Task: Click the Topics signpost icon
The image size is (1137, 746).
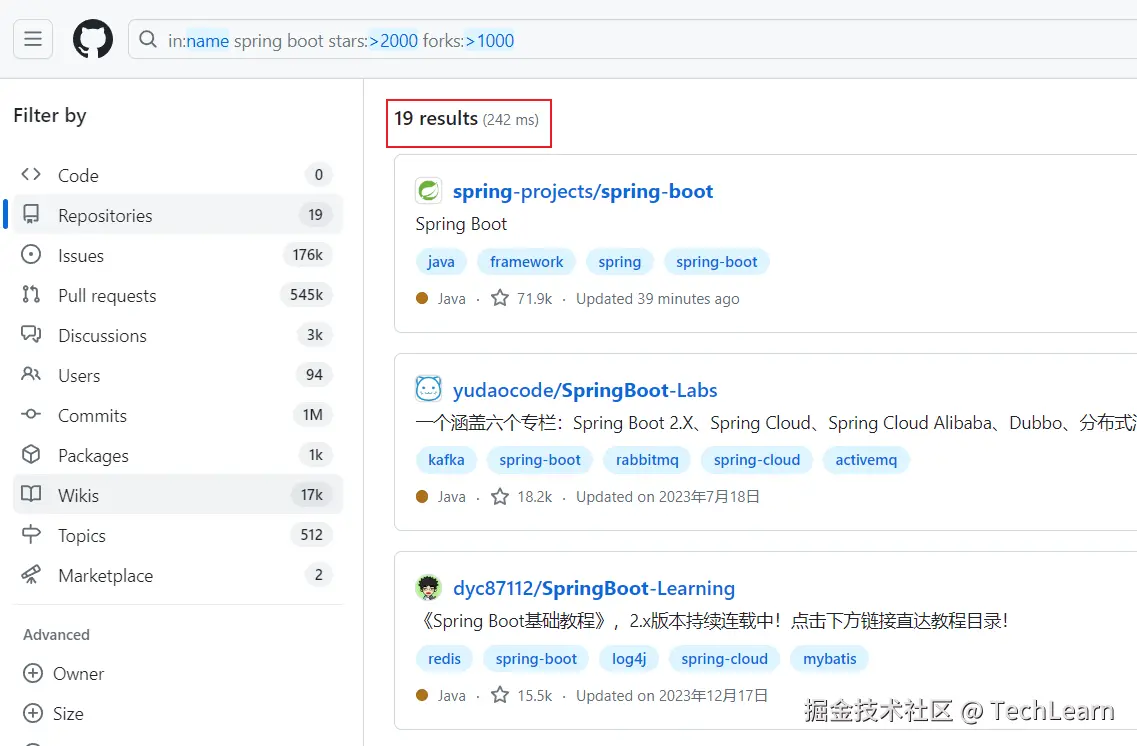Action: [x=31, y=534]
